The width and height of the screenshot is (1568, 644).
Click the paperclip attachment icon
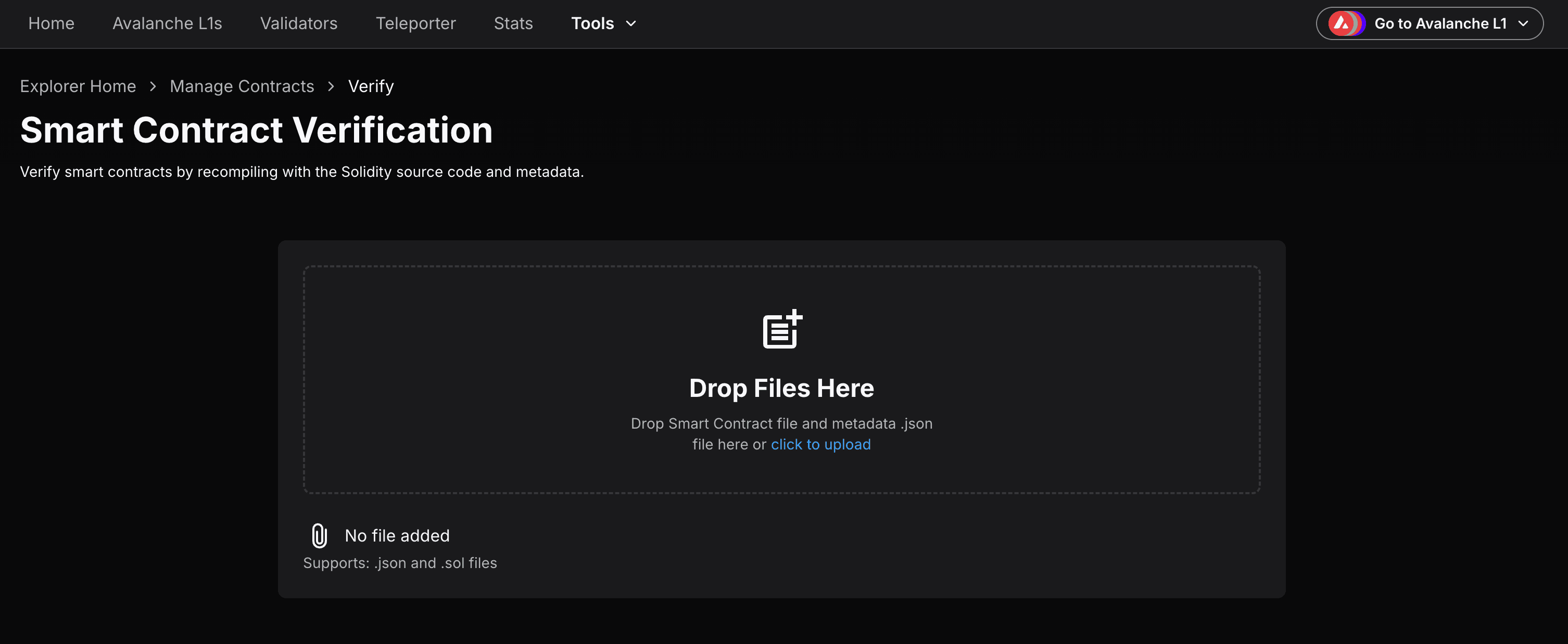tap(319, 535)
